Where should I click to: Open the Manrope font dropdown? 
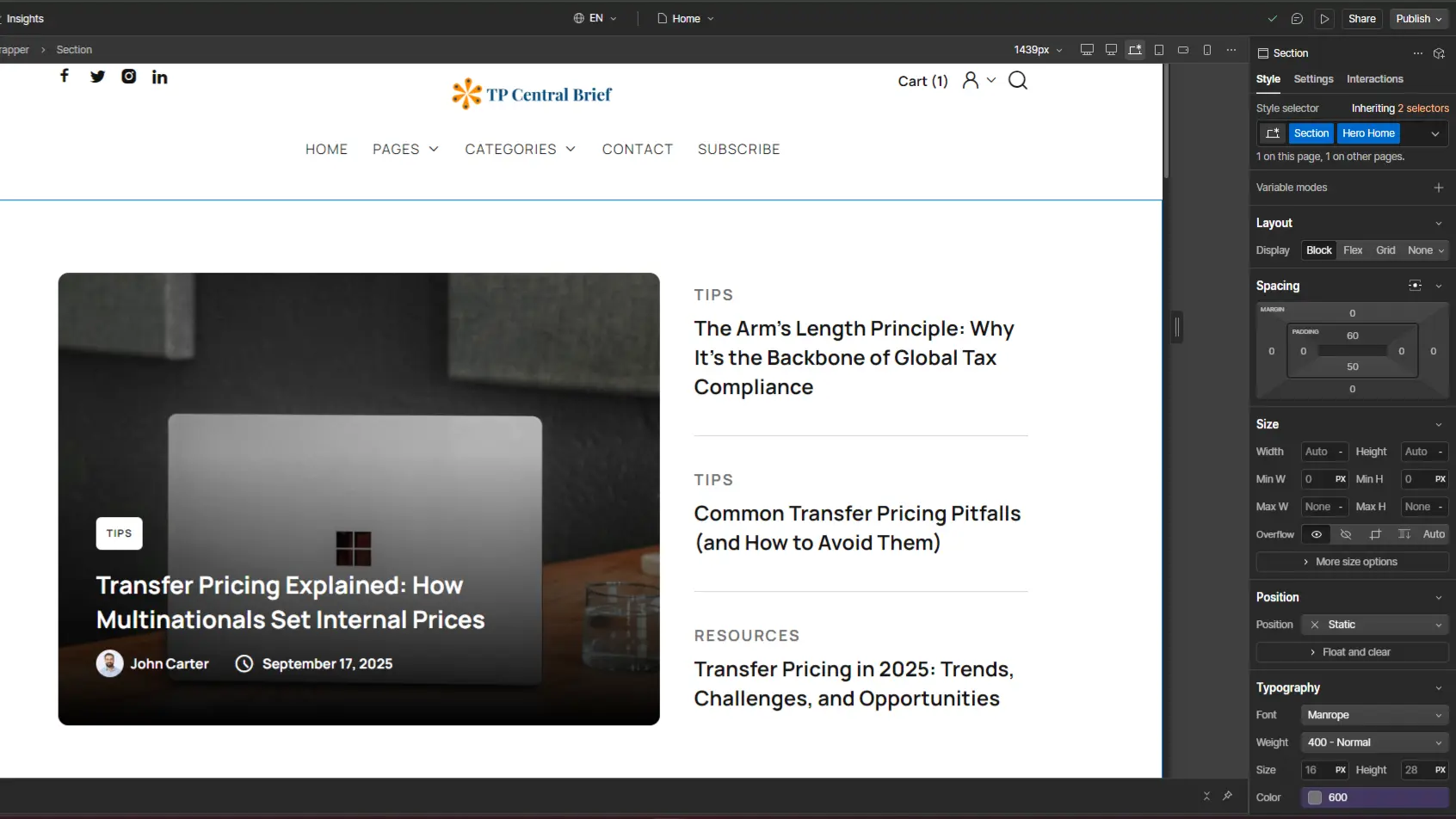1373,714
